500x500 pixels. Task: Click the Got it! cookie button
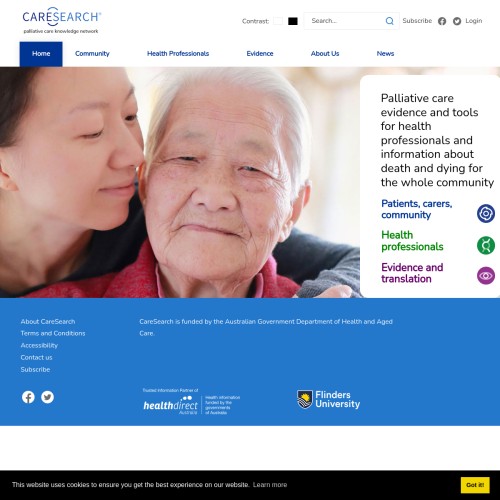[x=475, y=485]
